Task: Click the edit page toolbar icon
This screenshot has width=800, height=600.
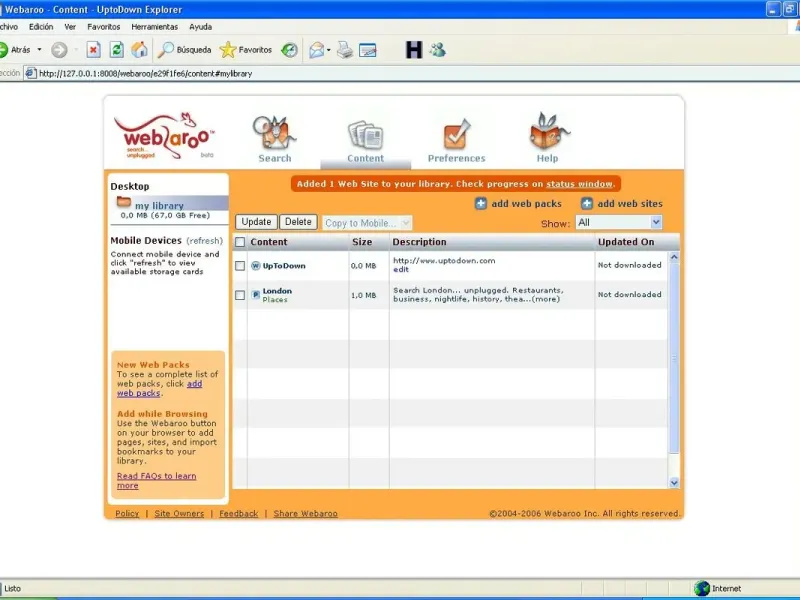Action: pos(367,50)
